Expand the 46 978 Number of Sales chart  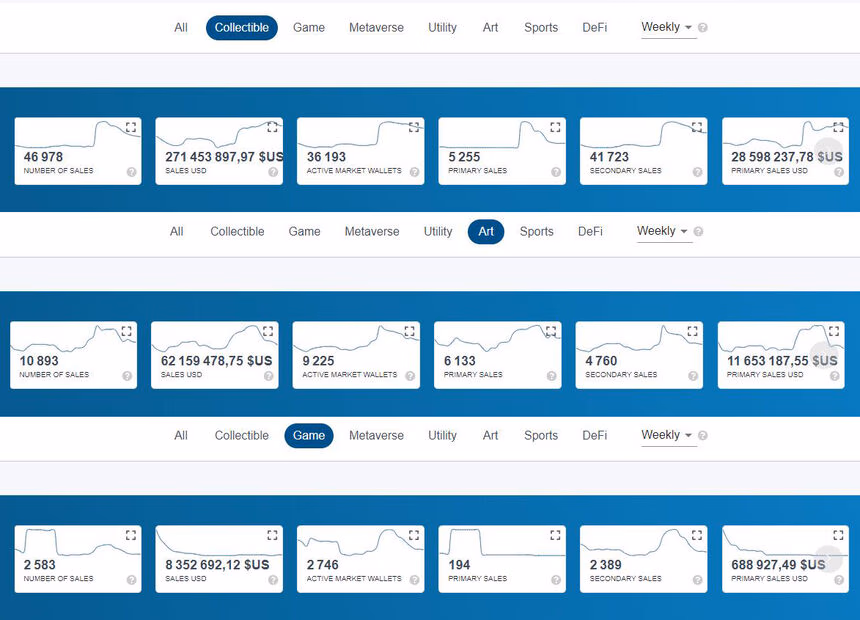(131, 128)
